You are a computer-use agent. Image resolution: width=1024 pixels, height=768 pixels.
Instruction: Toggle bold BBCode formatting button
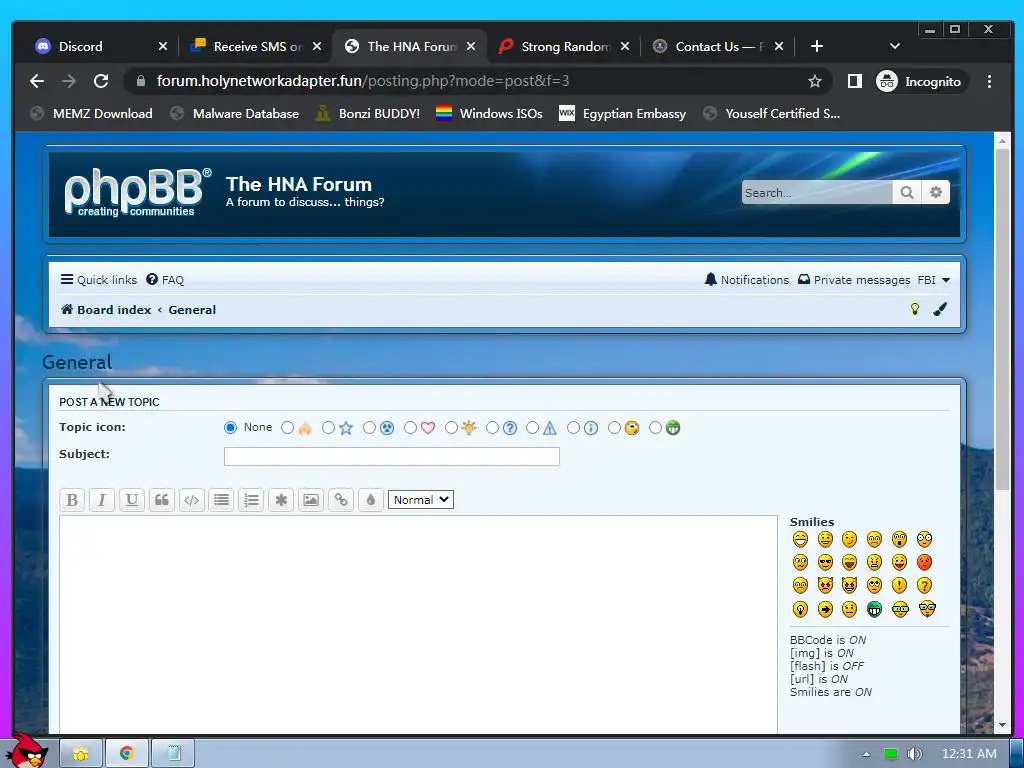coord(72,500)
